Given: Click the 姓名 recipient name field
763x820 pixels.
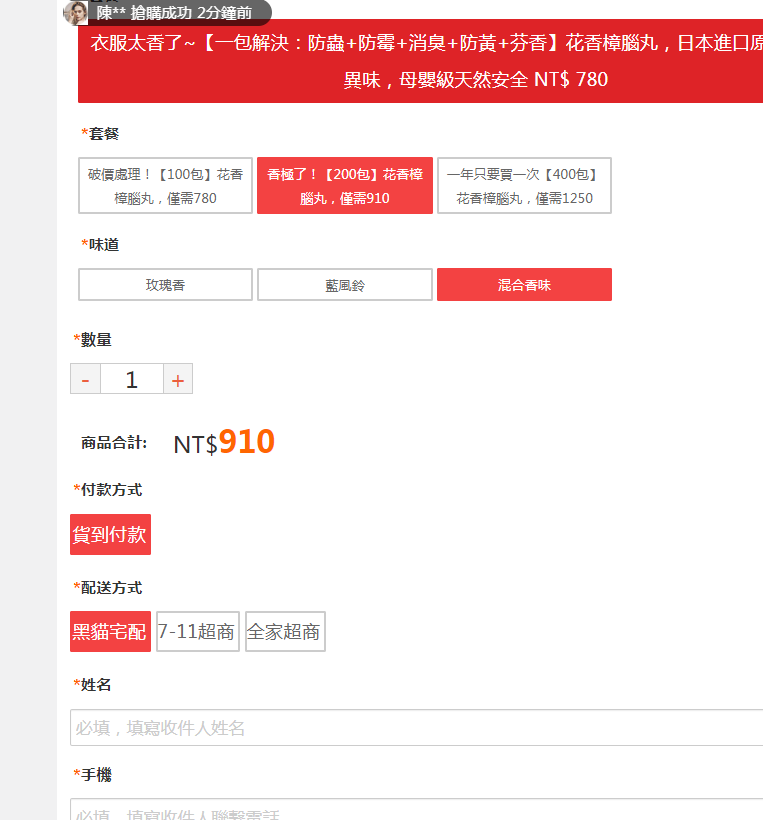Looking at the screenshot, I should [416, 728].
